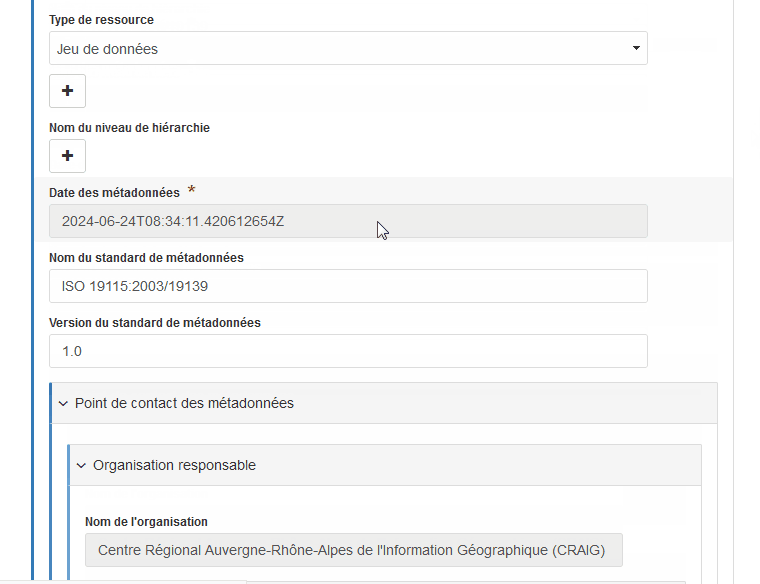Image resolution: width=760 pixels, height=584 pixels.
Task: Collapse Organisation responsable using its chevron icon
Action: pyautogui.click(x=81, y=466)
